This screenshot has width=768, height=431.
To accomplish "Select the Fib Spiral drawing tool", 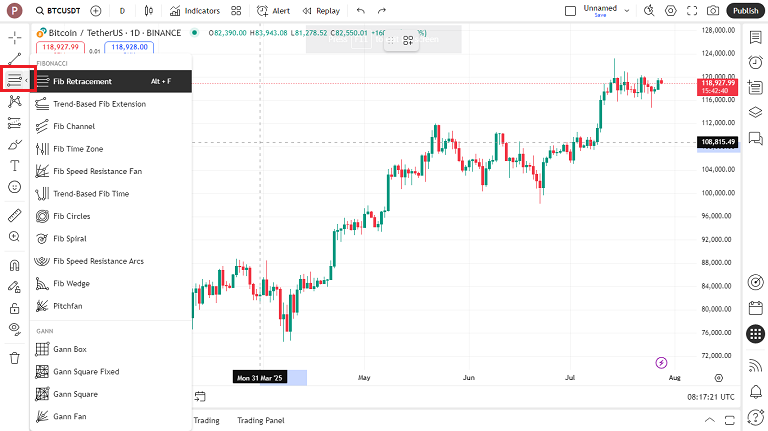I will pos(70,239).
